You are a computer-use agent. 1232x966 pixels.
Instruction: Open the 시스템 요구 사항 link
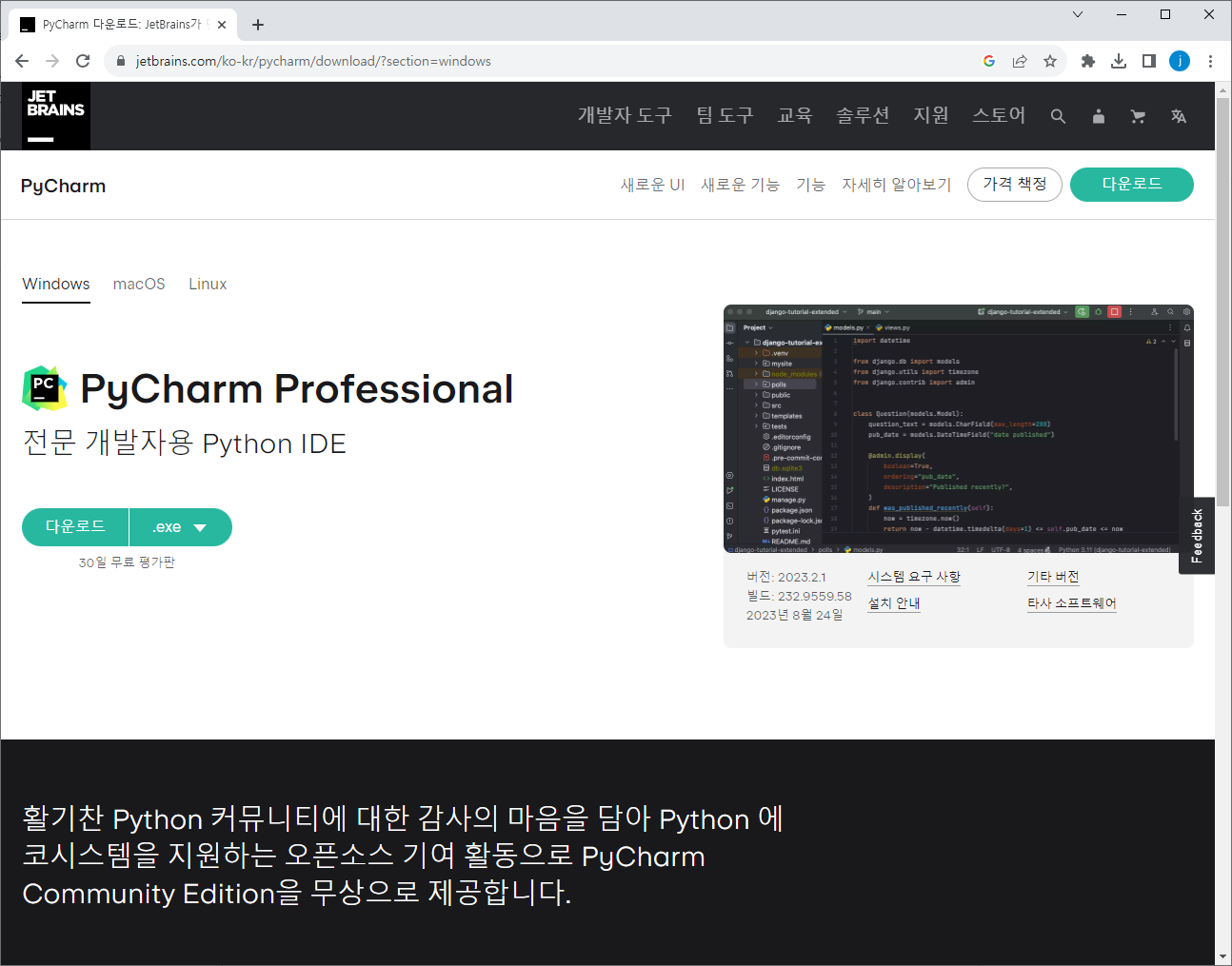tap(914, 577)
